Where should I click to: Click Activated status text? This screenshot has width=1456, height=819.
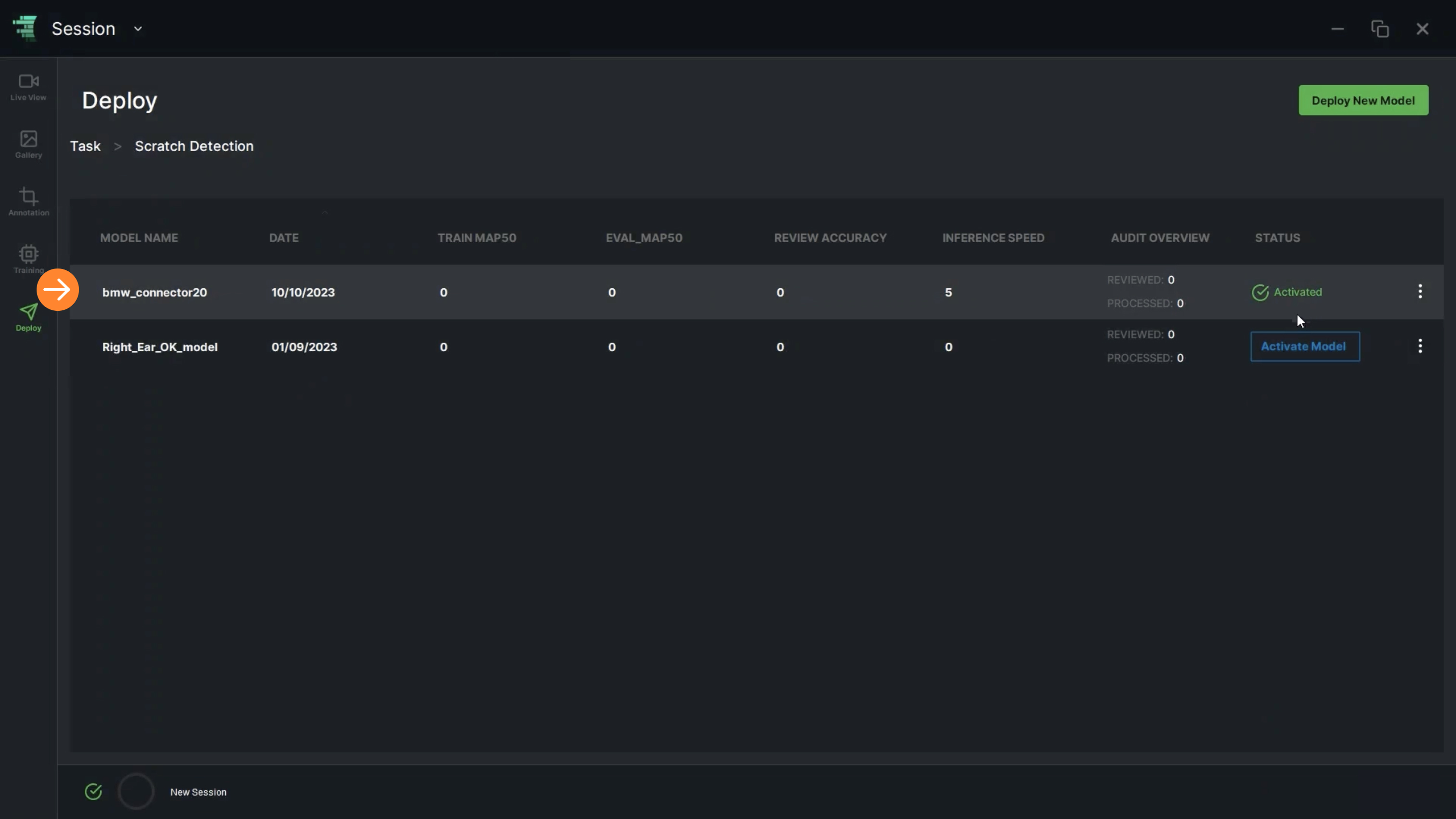point(1298,292)
